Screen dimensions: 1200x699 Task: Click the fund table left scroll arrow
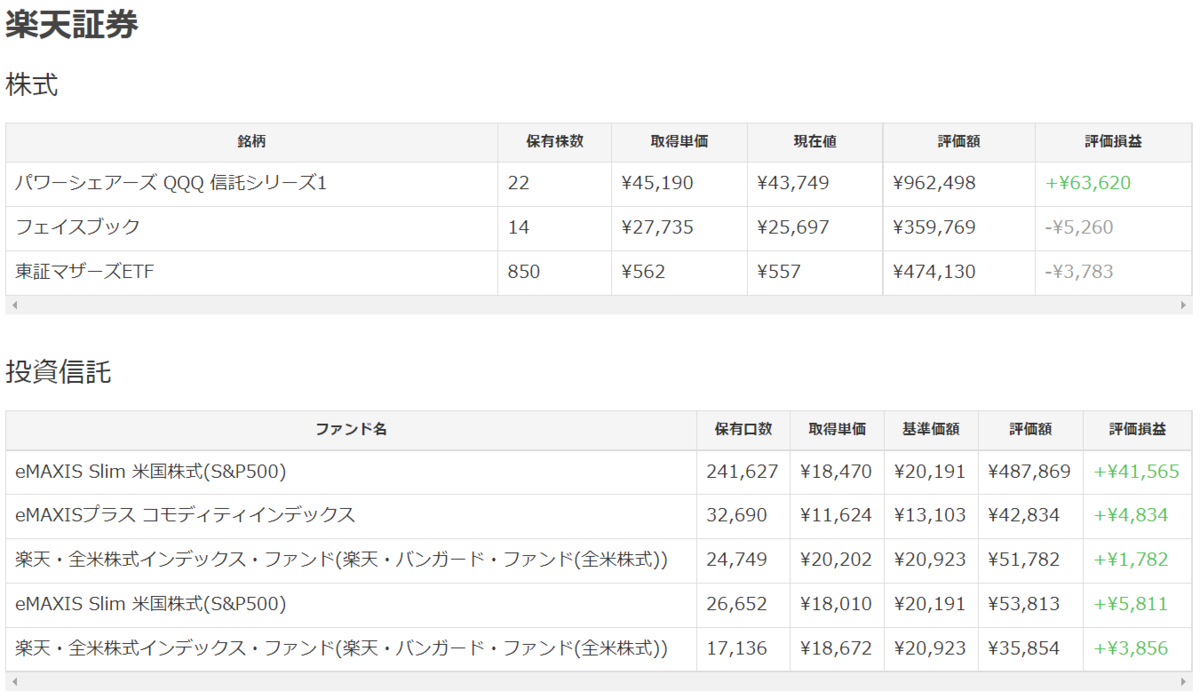click(13, 681)
